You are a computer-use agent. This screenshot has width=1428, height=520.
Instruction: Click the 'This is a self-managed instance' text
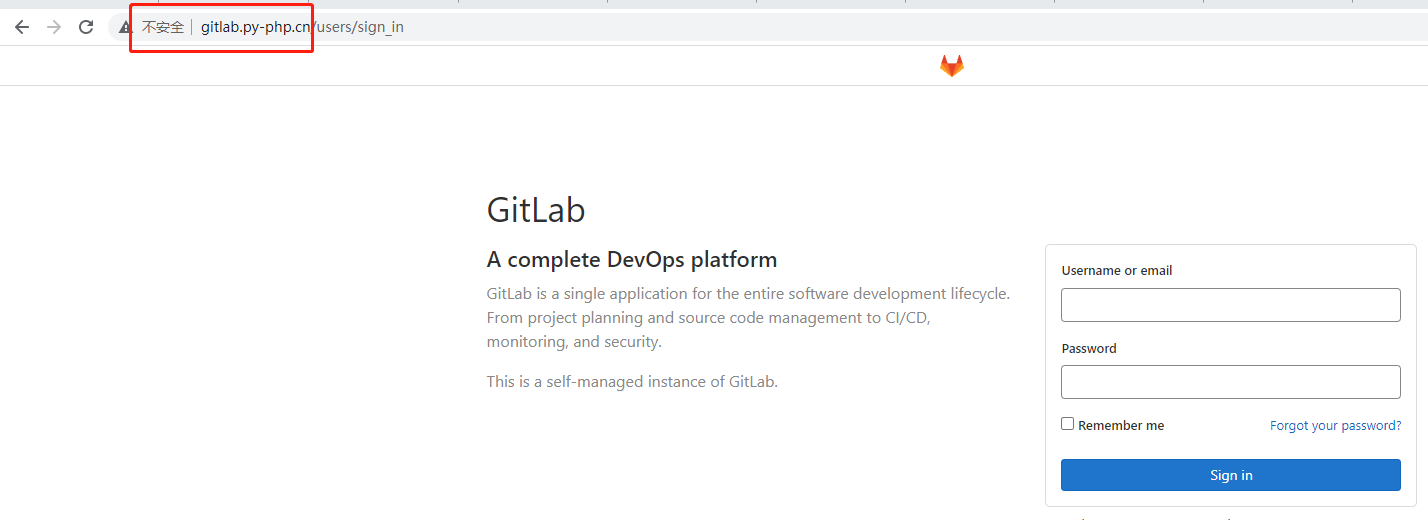(632, 381)
